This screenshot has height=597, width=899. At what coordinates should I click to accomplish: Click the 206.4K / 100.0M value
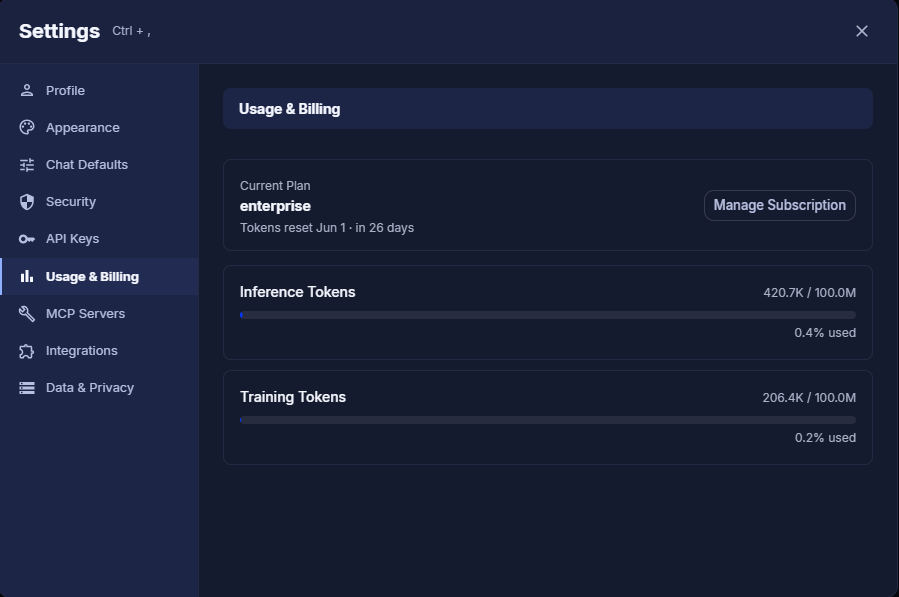[809, 397]
